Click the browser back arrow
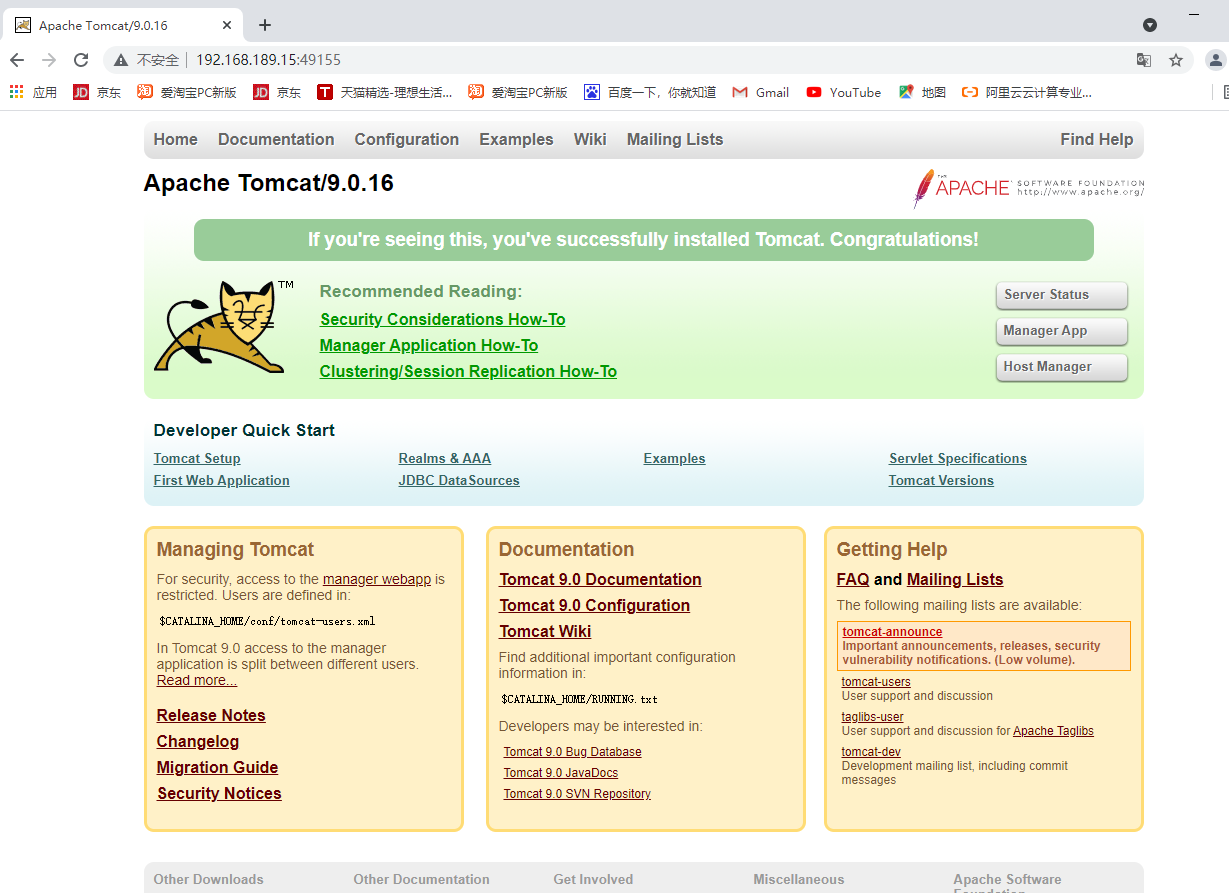 (17, 60)
